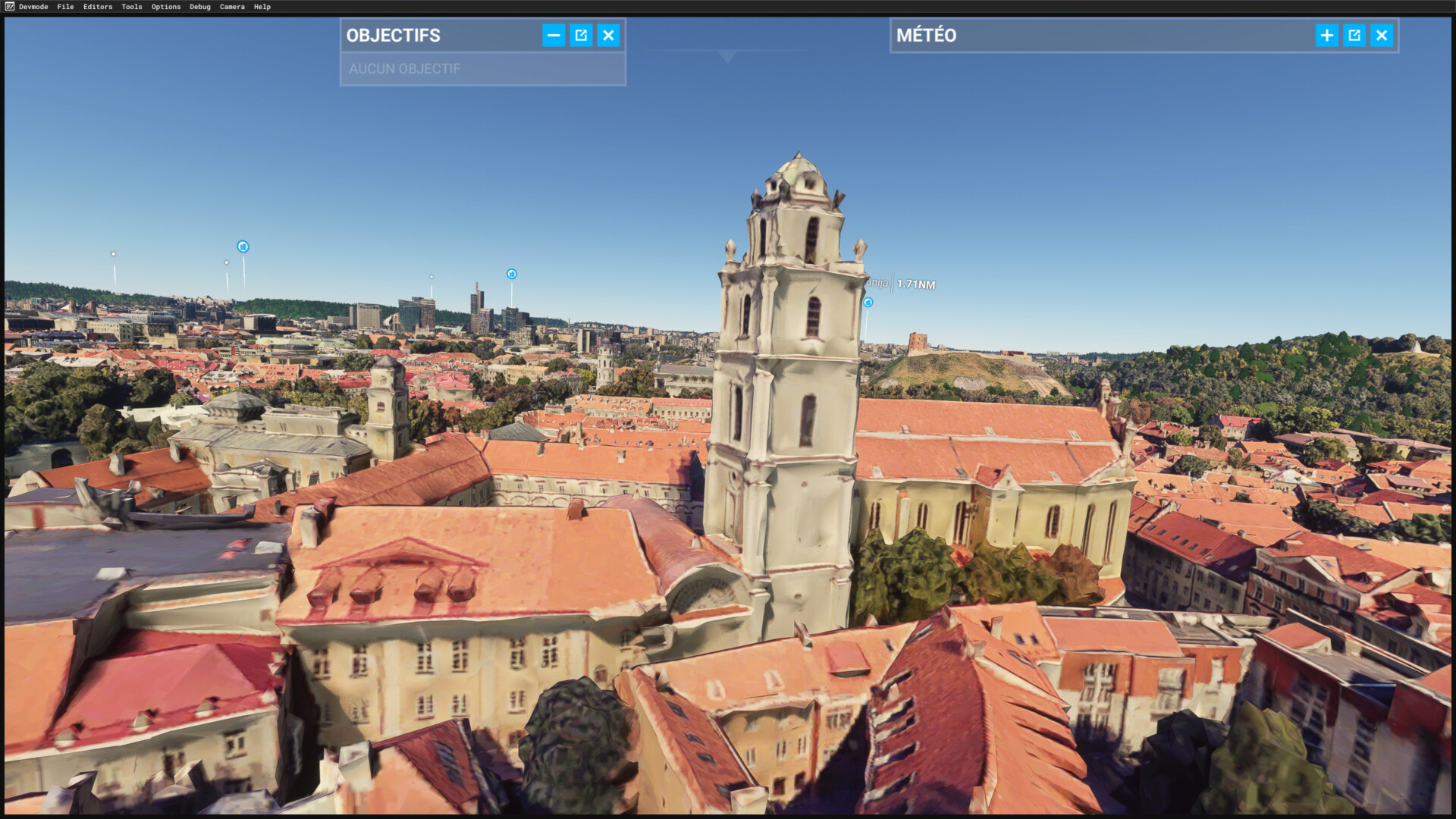The width and height of the screenshot is (1456, 819).
Task: Click the leftmost blue city POI marker
Action: 243,246
